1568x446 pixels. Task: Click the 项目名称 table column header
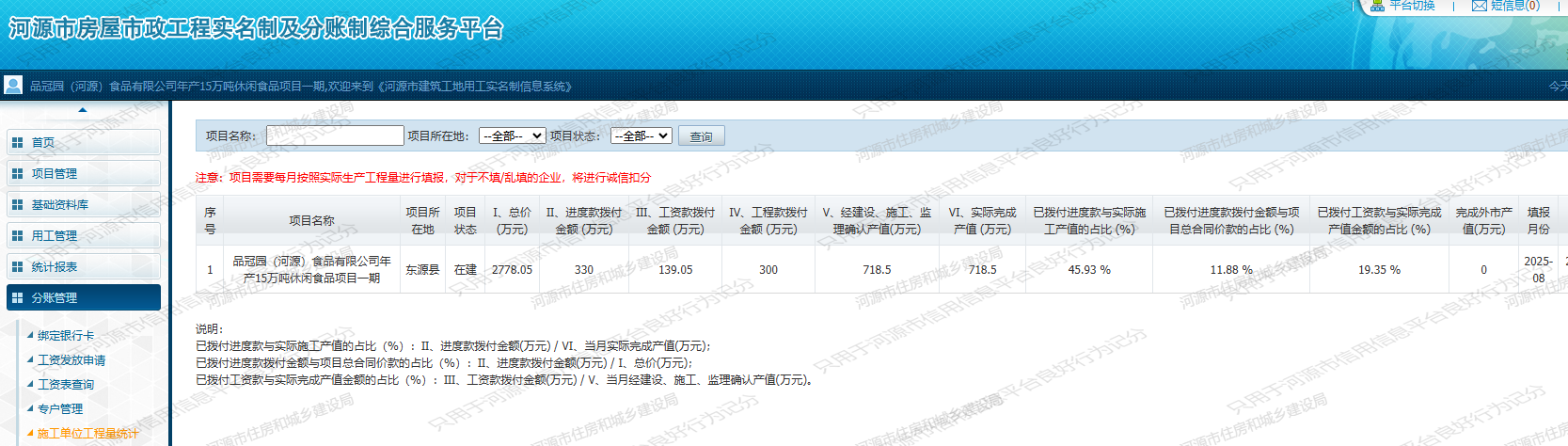point(311,220)
